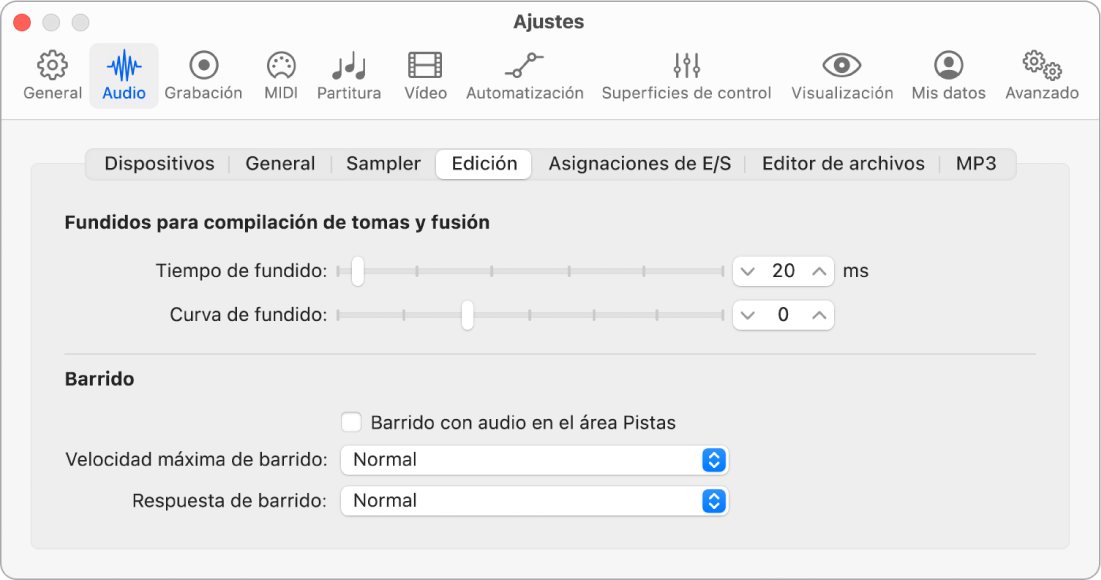Enable Barrido con audio en el área Pistas
The image size is (1101, 580).
click(x=351, y=423)
